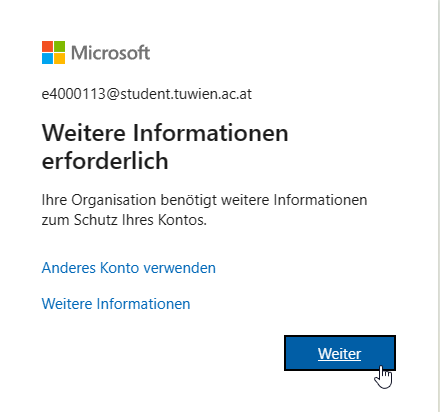
Task: Open the 'Anderes Konto verwenden' link
Action: click(x=129, y=268)
